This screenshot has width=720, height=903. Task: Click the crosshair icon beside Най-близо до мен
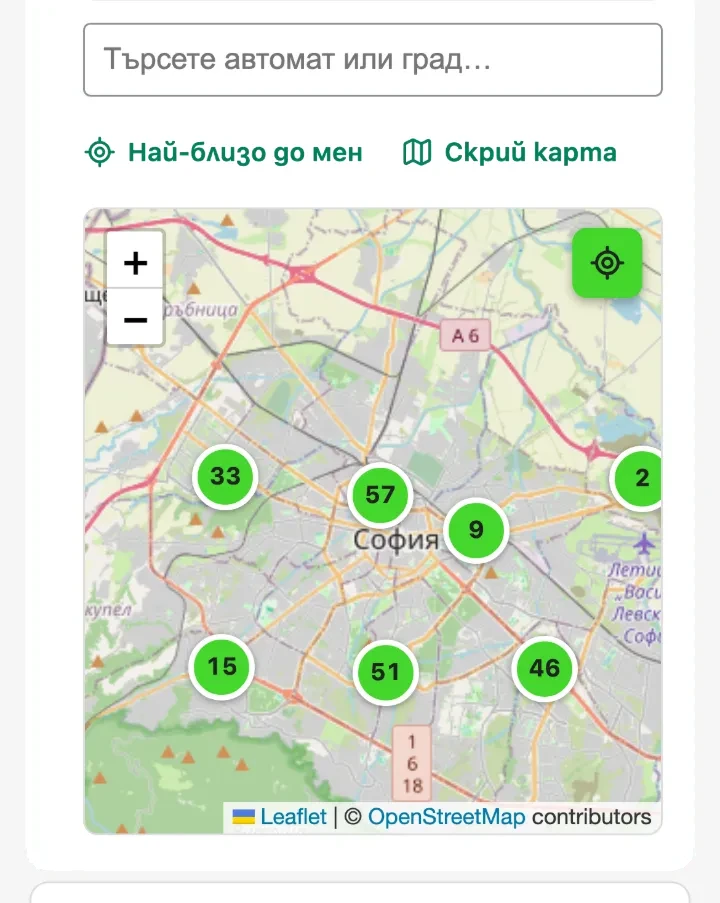point(100,152)
